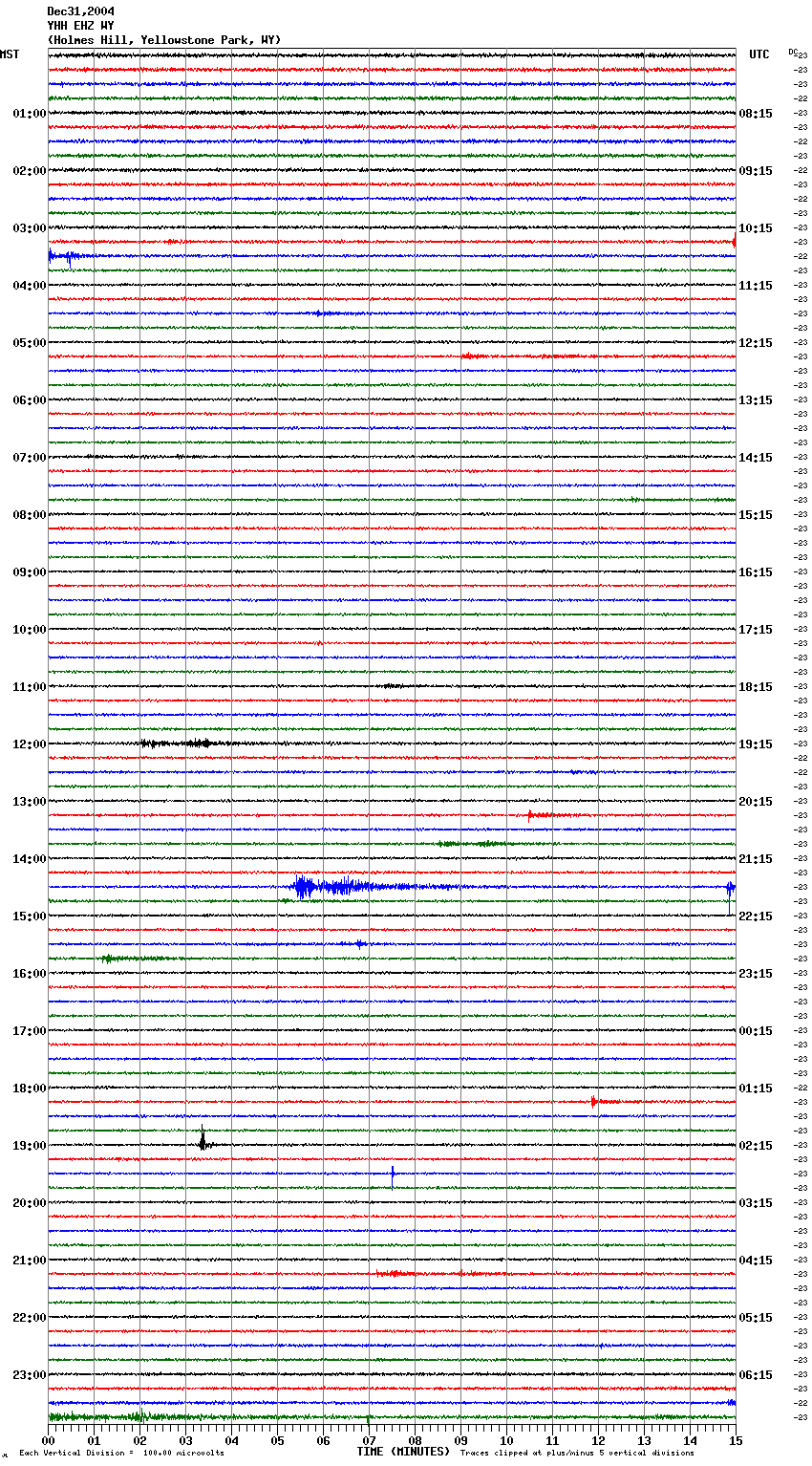
Task: Click the "17:00" MST row label
Action: [x=30, y=1031]
